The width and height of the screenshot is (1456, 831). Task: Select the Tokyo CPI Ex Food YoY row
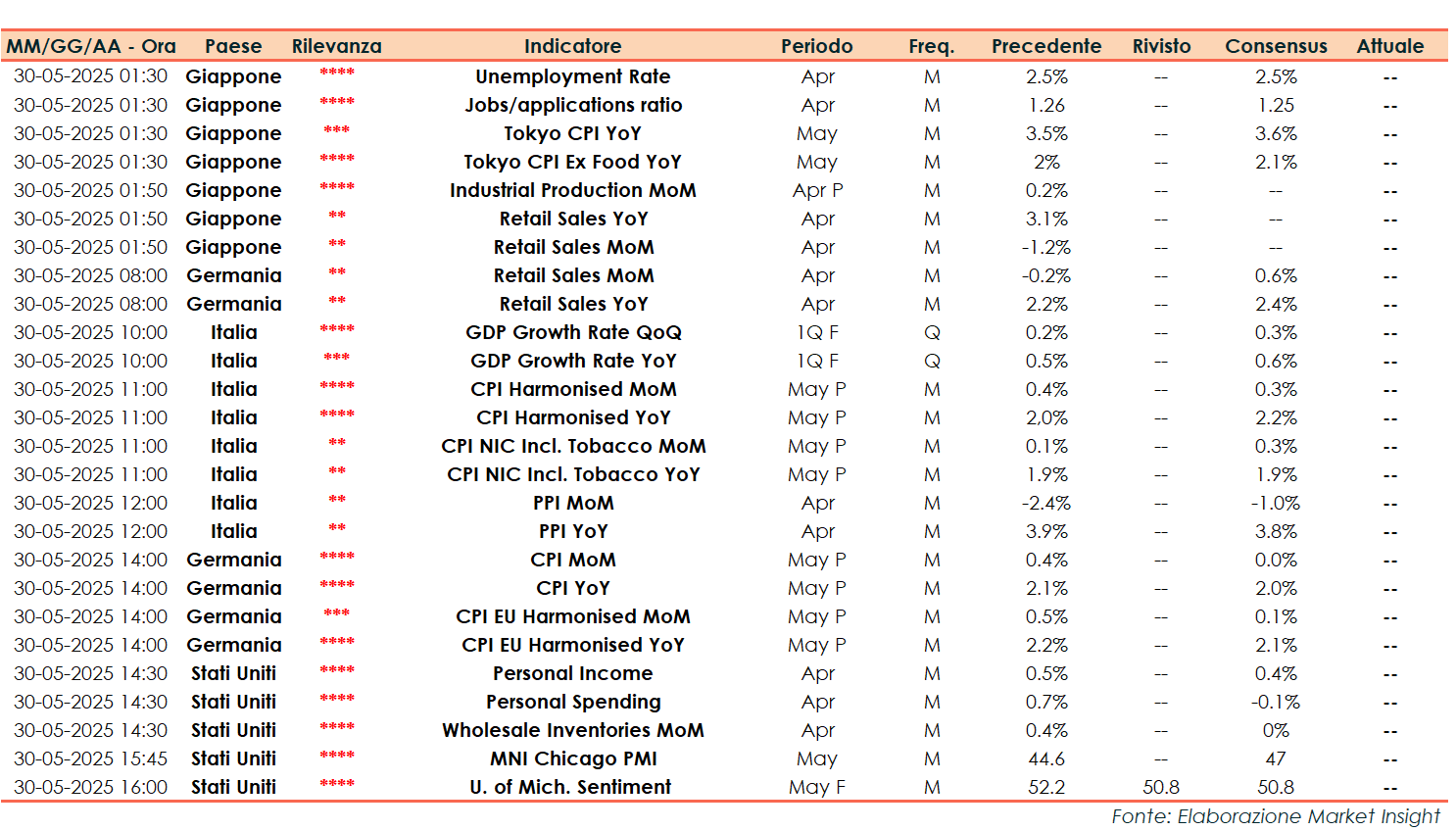pyautogui.click(x=572, y=162)
